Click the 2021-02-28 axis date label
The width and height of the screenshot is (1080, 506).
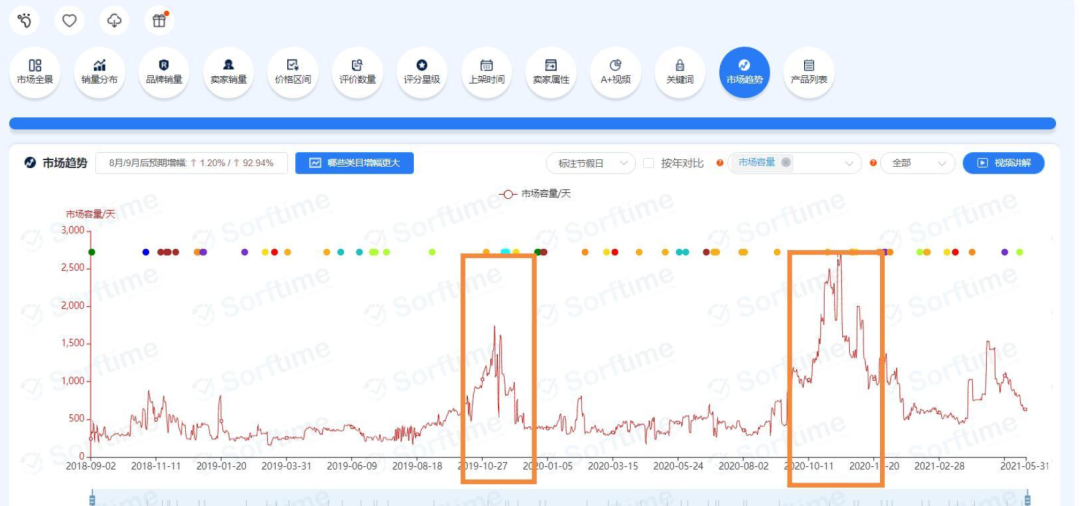(x=939, y=466)
